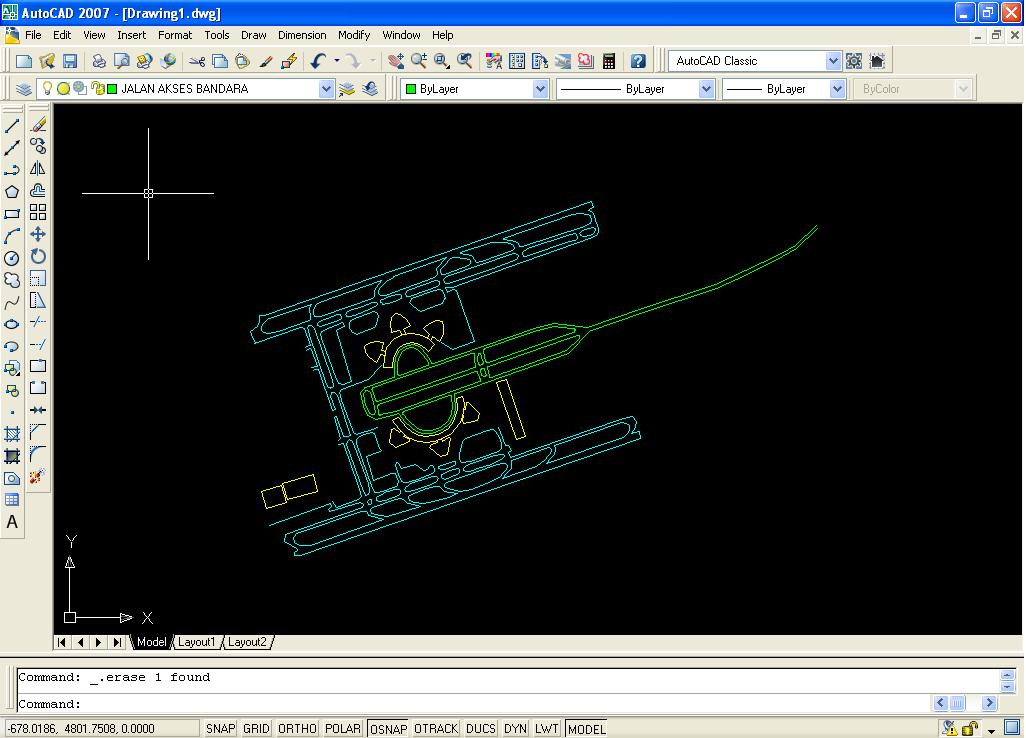The image size is (1026, 738).
Task: Select the Polygon draw tool
Action: click(12, 190)
